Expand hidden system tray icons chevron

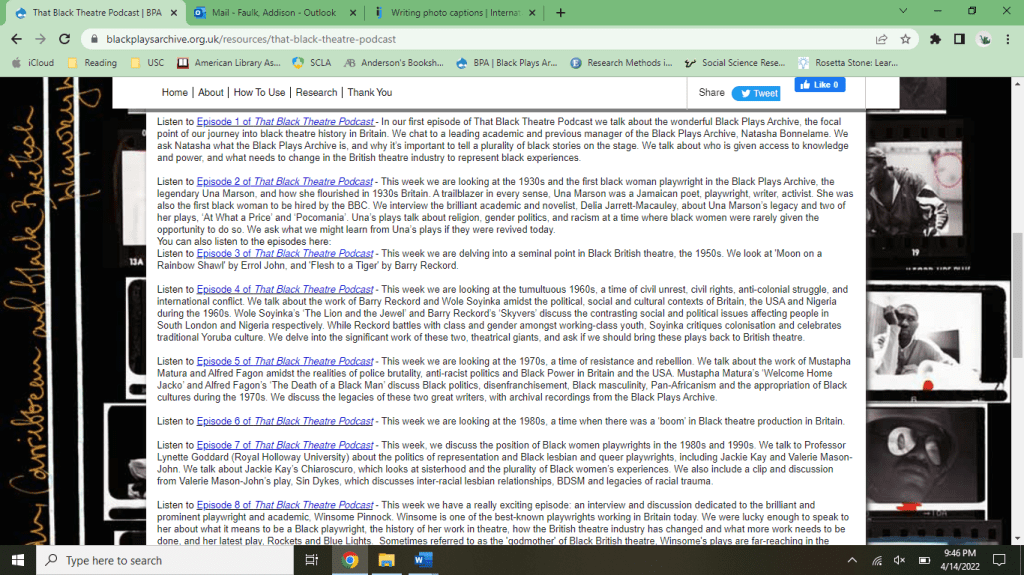[853, 560]
